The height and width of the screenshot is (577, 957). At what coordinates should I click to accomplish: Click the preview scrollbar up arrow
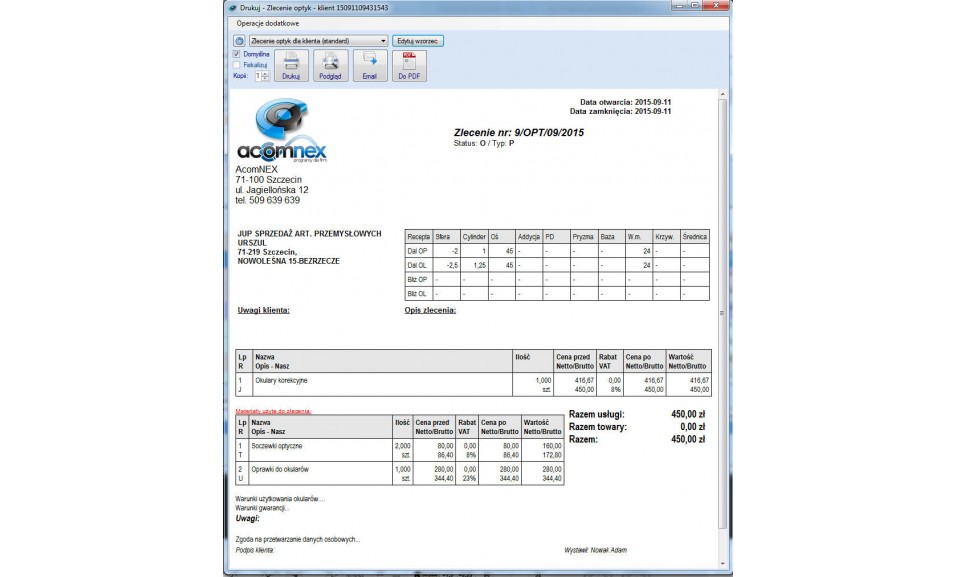[723, 94]
